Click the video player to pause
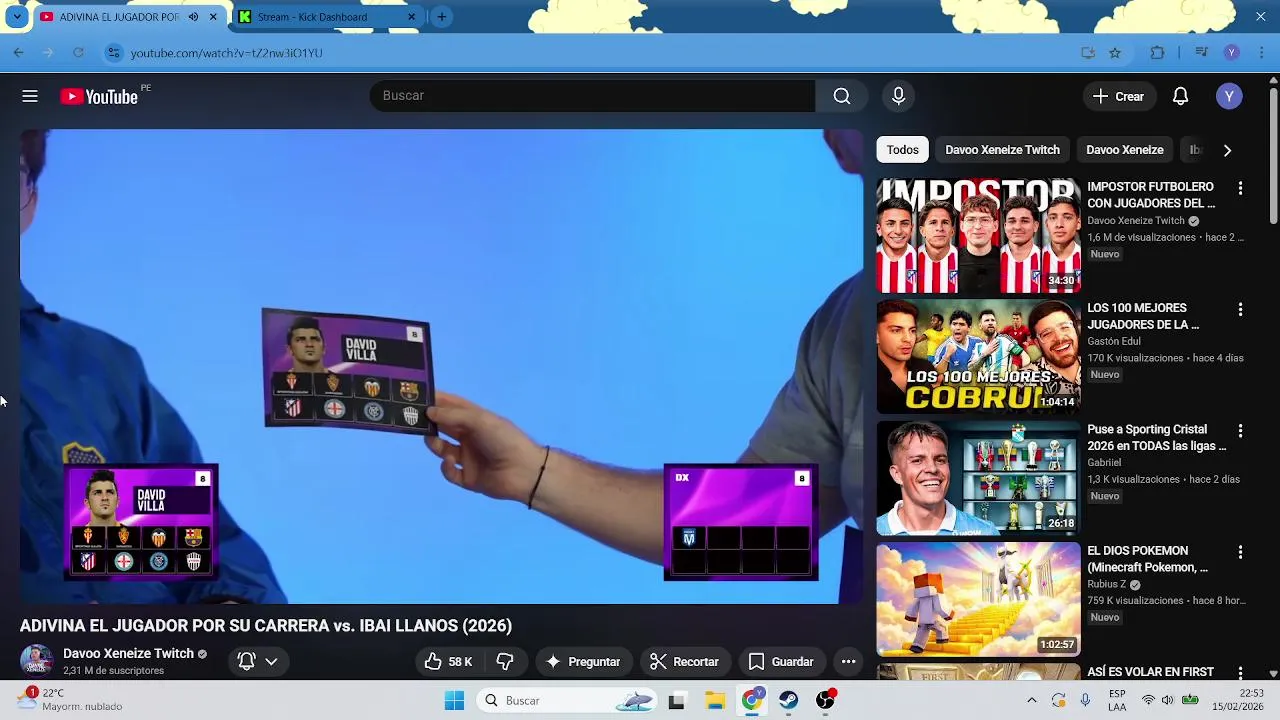 [441, 366]
